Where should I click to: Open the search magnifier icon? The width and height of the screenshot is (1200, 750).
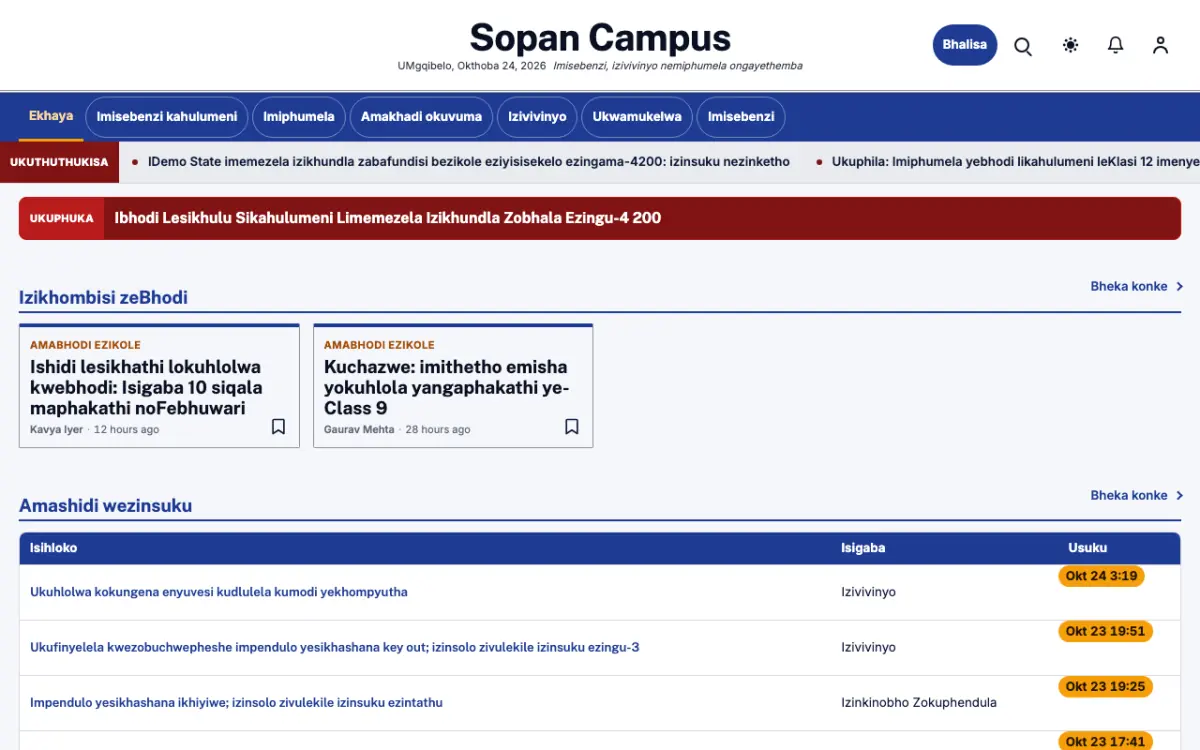(1023, 46)
